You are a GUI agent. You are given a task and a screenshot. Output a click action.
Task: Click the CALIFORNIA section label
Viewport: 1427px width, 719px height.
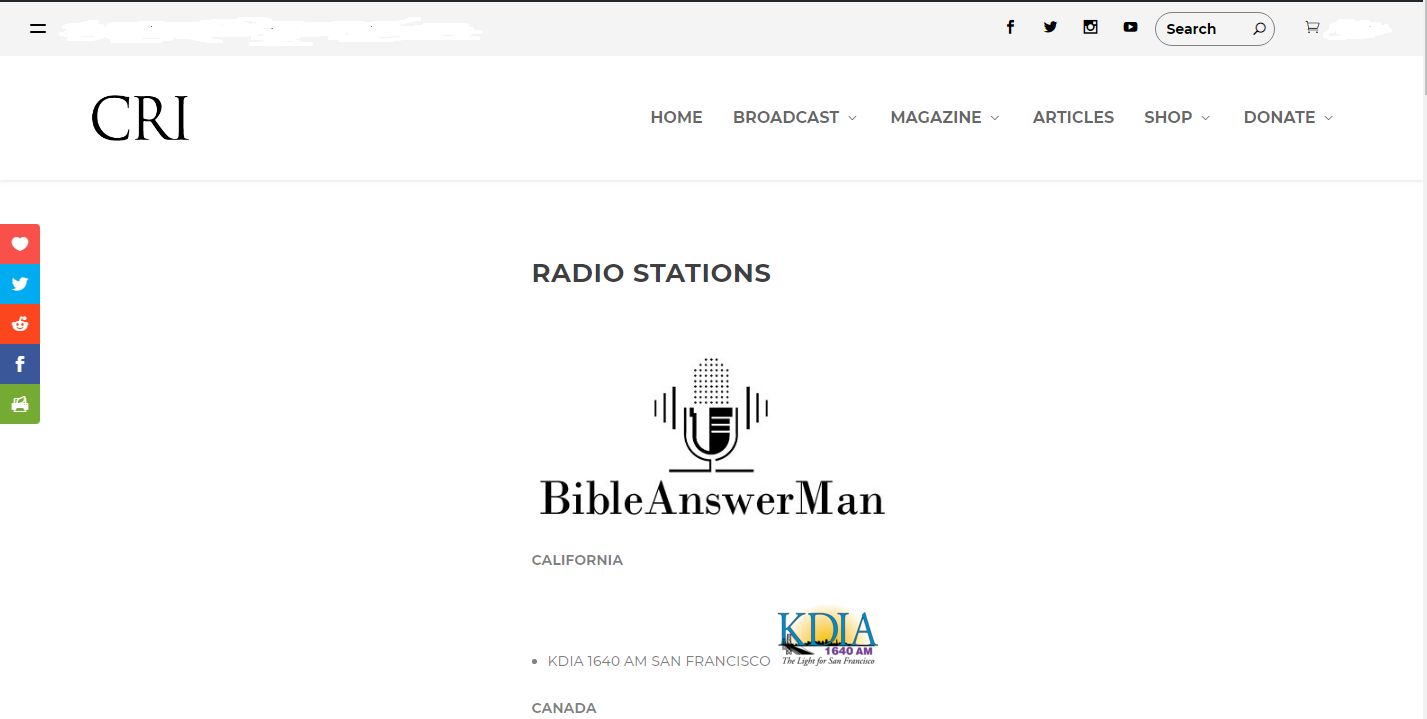point(577,560)
